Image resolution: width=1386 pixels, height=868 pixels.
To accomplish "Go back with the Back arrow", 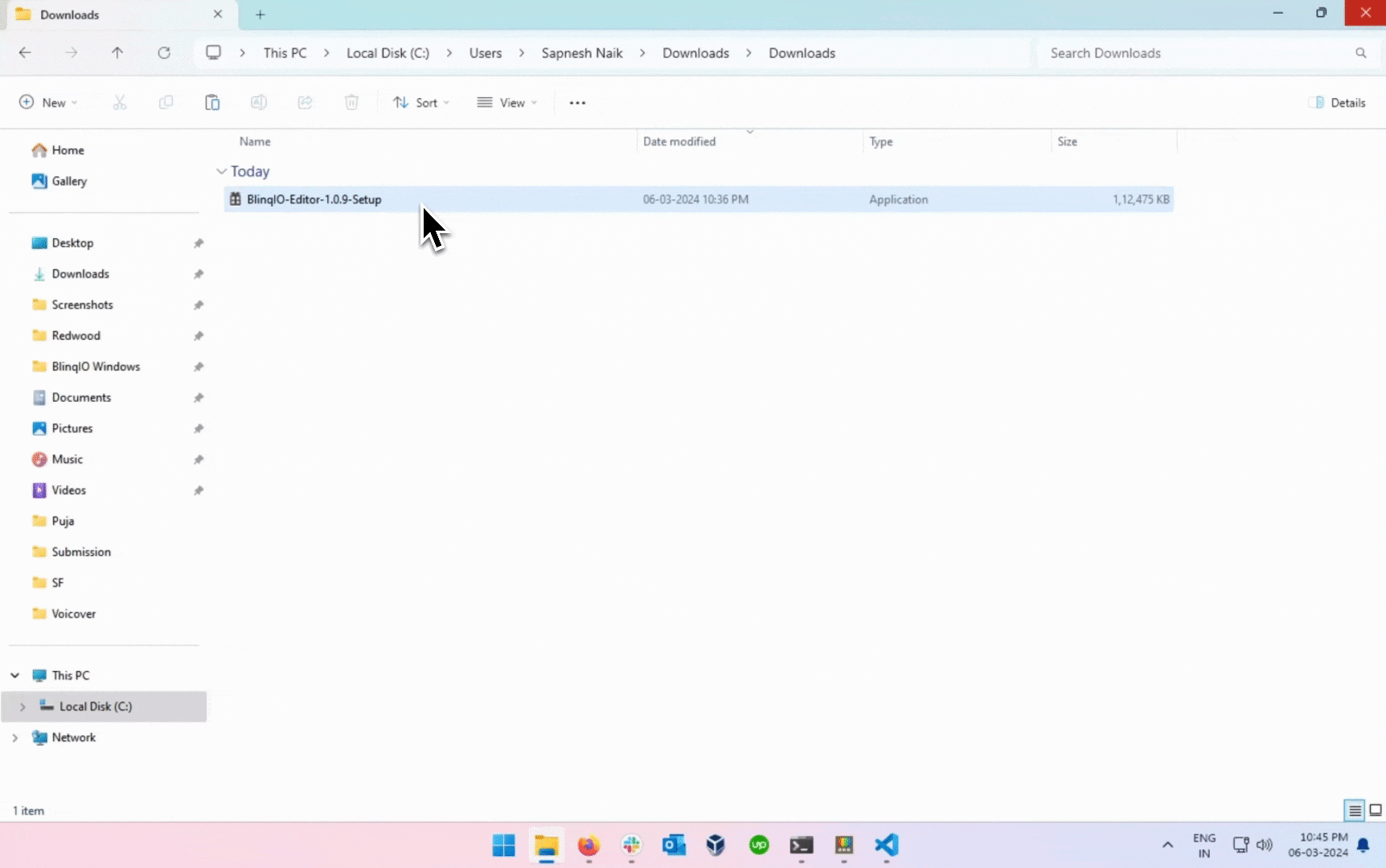I will (25, 53).
